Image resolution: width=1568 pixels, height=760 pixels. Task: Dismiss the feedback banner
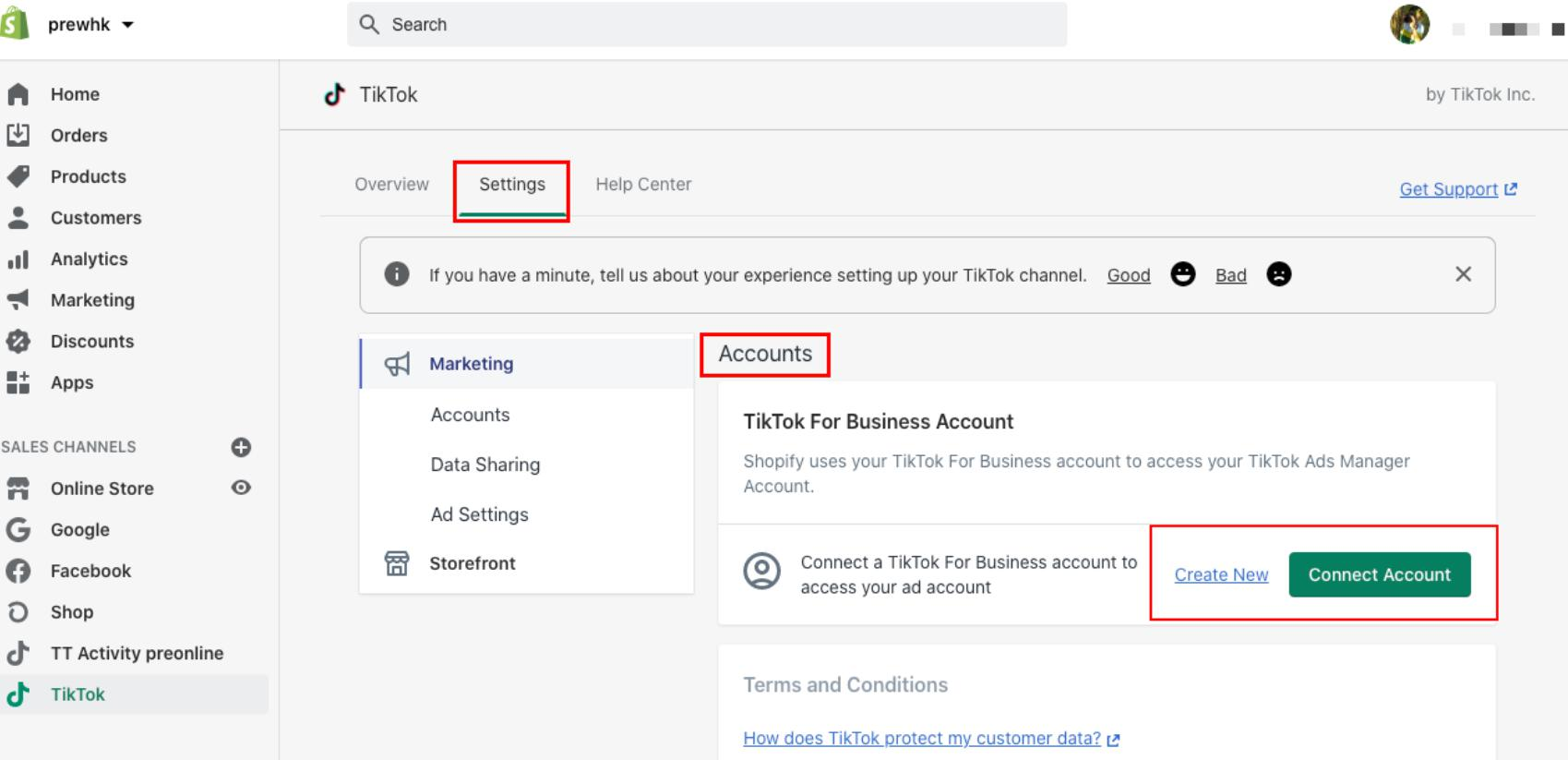1463,274
